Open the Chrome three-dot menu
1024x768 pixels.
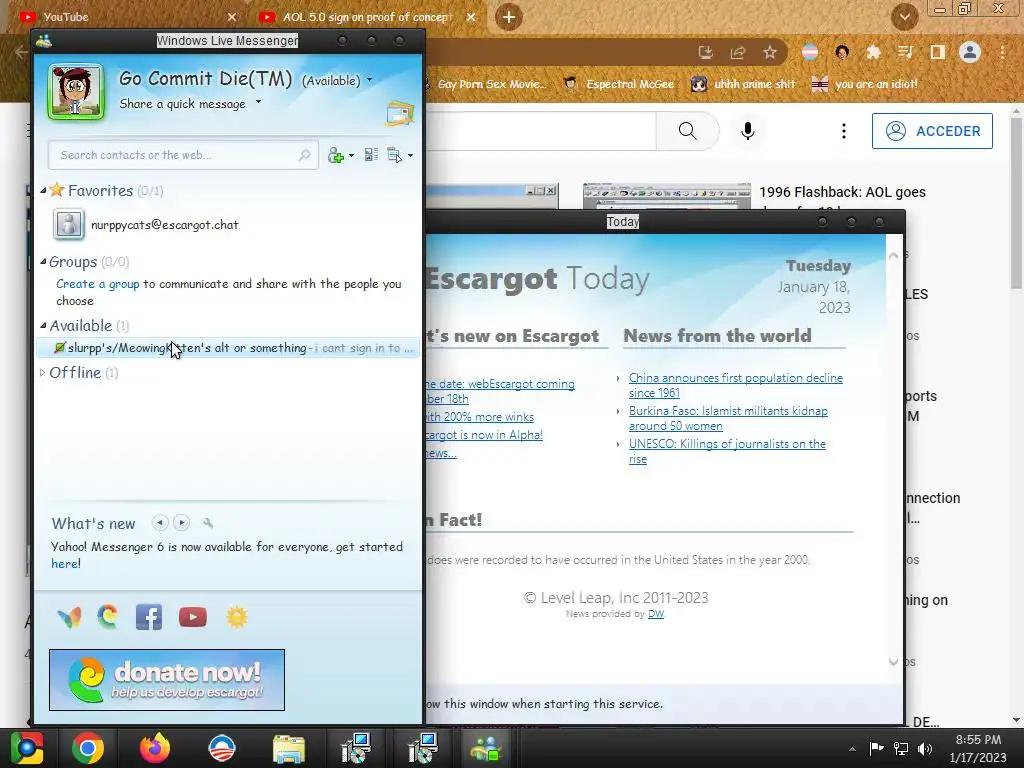tap(1002, 52)
